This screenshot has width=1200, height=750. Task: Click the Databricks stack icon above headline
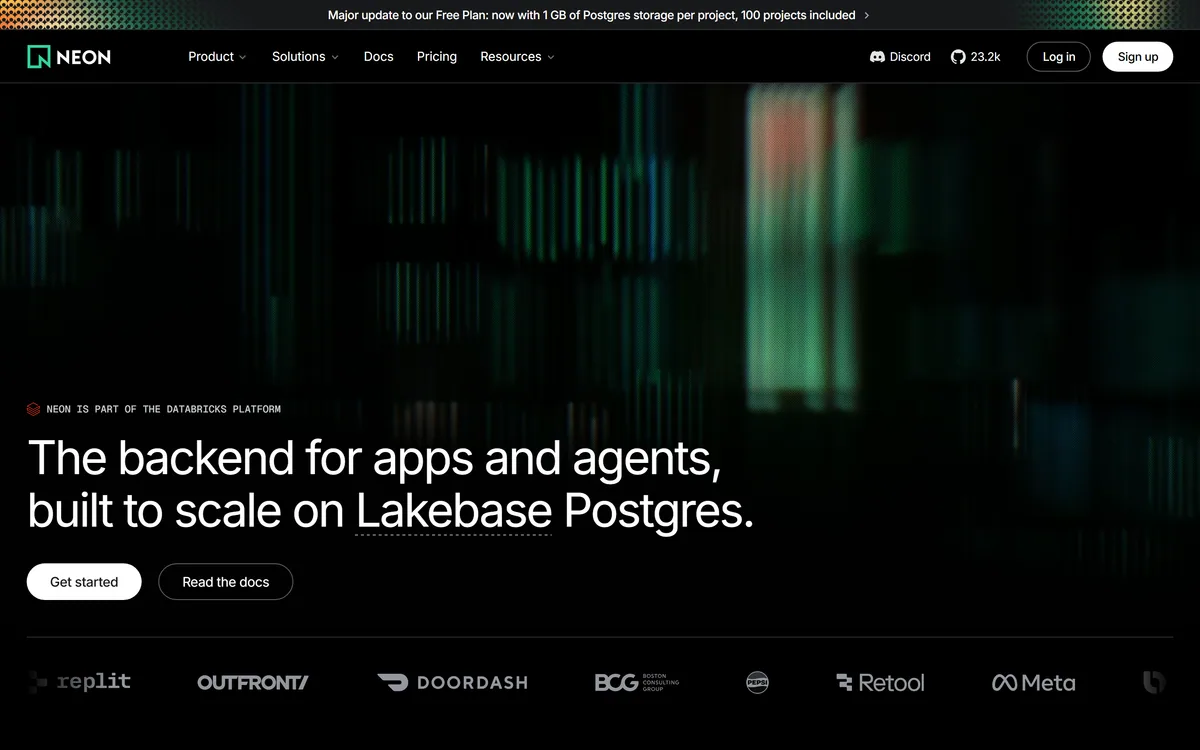click(33, 409)
